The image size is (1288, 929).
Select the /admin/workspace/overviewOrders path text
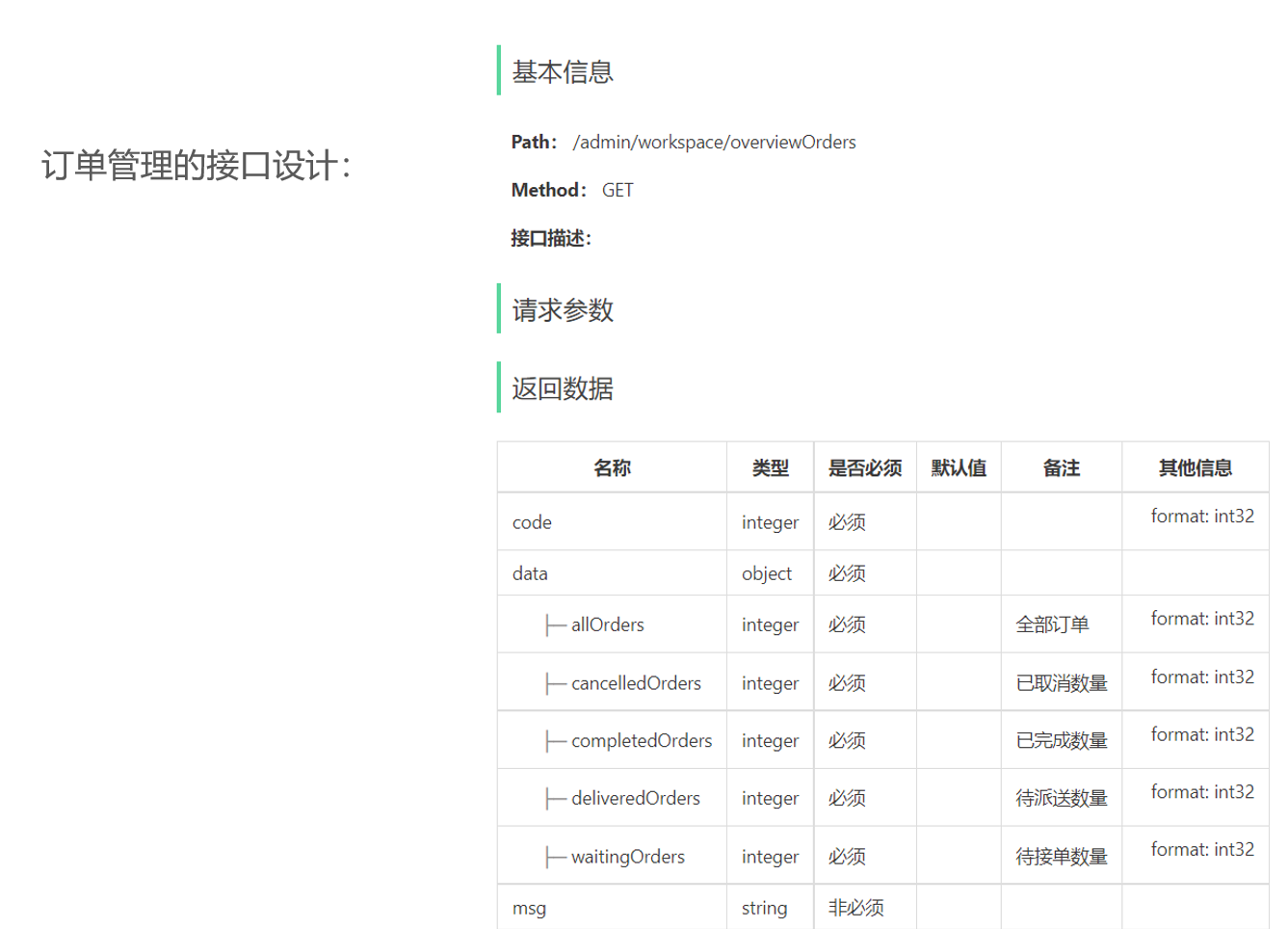point(714,142)
